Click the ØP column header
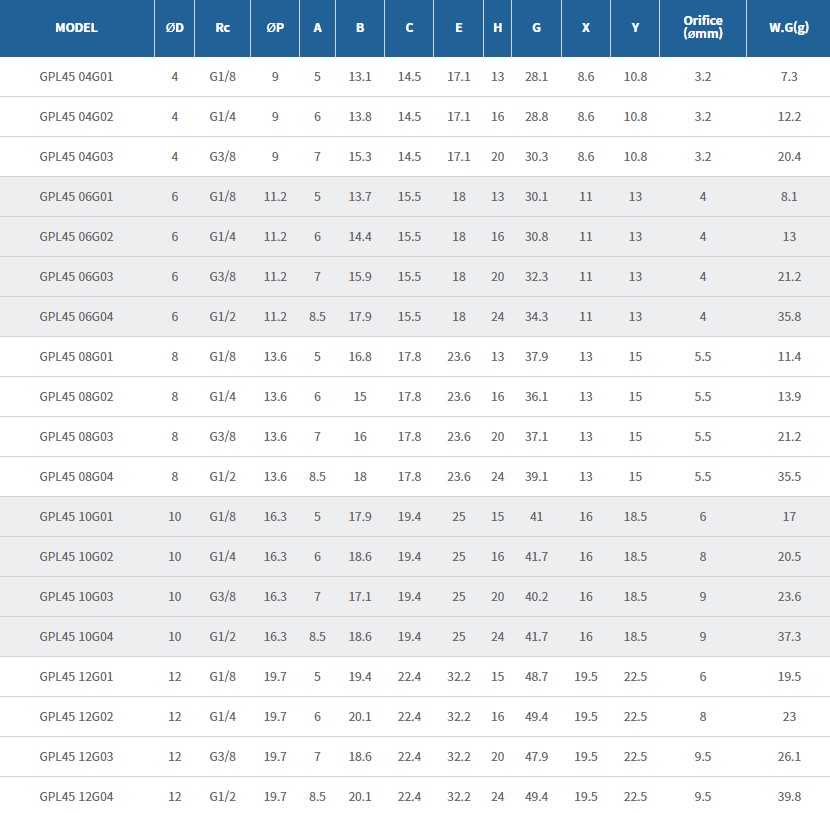 coord(275,28)
